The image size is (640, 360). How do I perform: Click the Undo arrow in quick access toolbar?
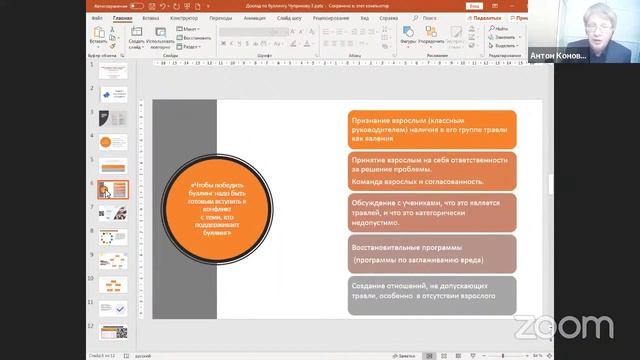pyautogui.click(x=163, y=6)
